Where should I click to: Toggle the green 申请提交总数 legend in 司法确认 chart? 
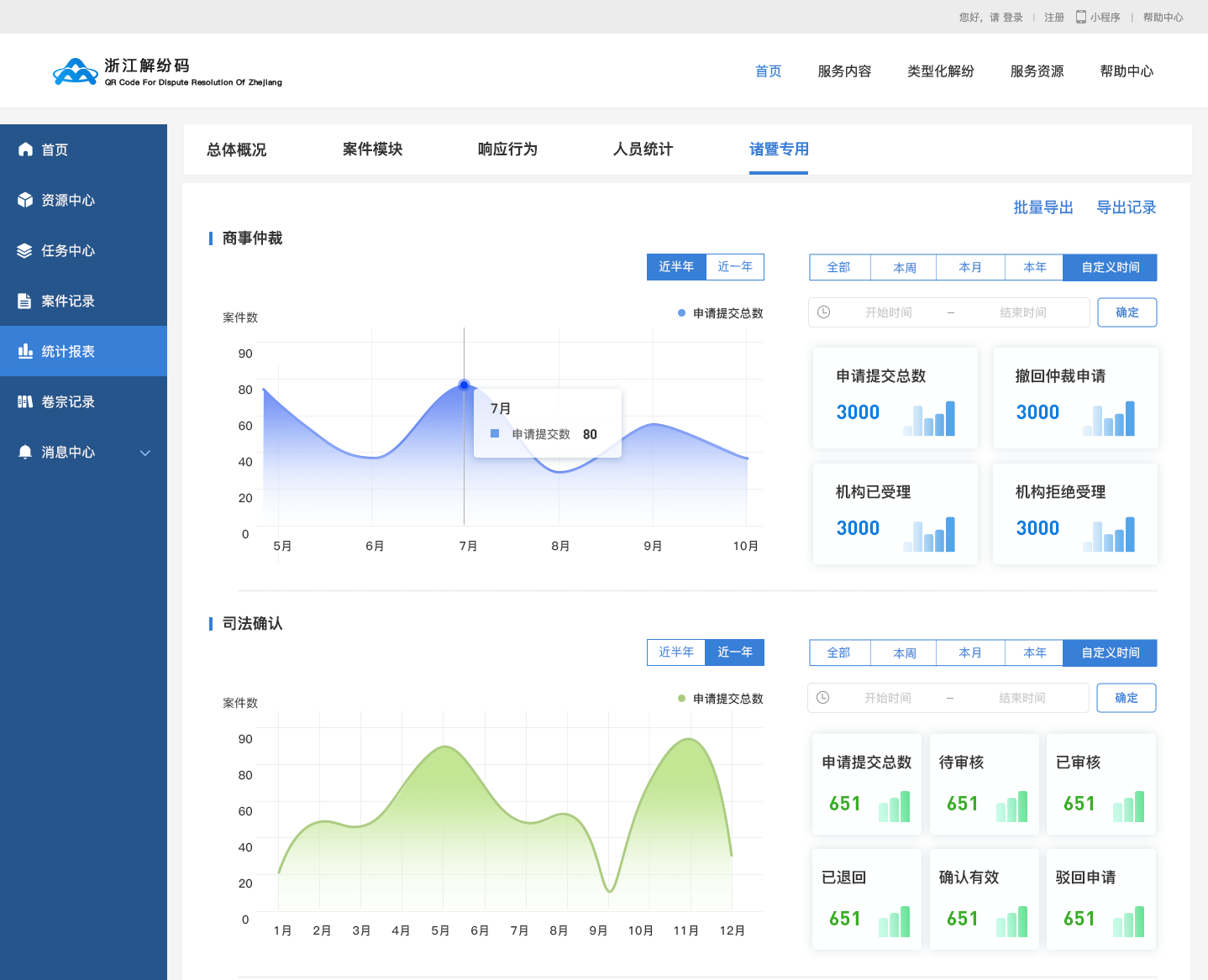click(721, 699)
